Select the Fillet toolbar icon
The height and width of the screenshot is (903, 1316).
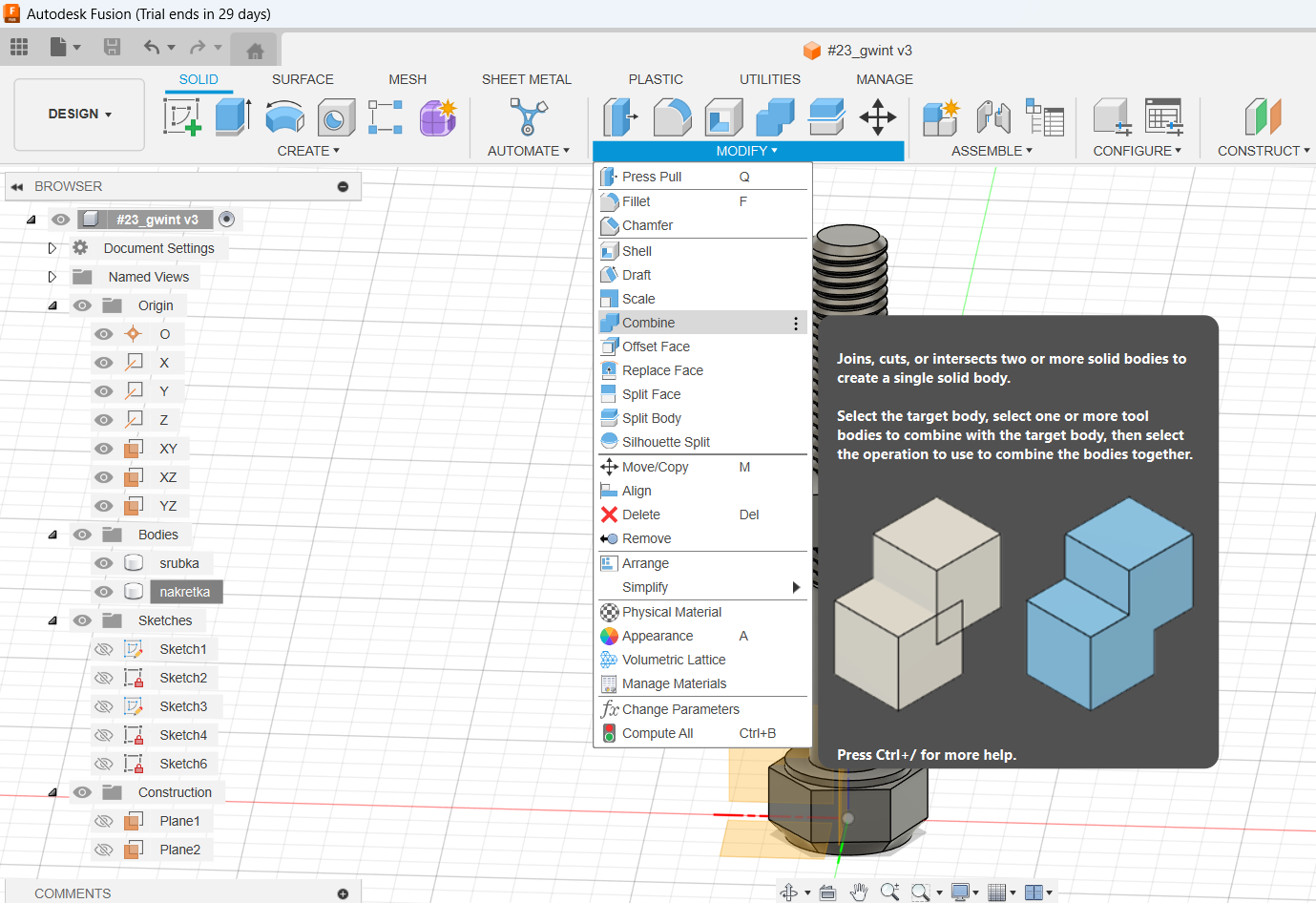tap(673, 117)
